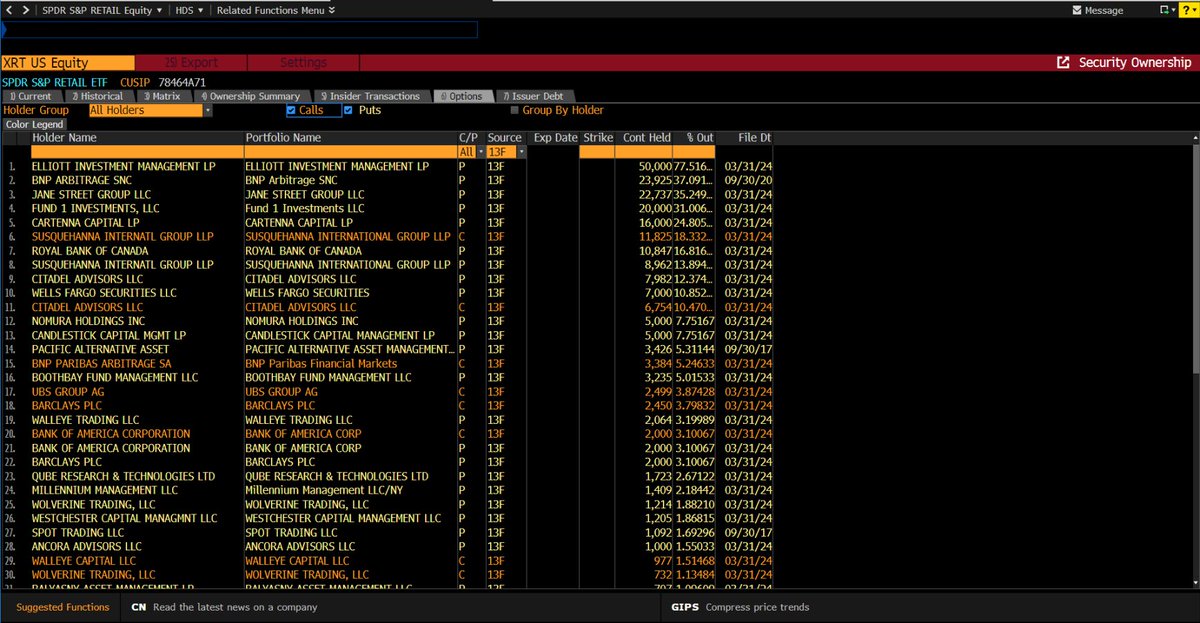Click the green window panel icon
The image size is (1200, 623).
1163,10
